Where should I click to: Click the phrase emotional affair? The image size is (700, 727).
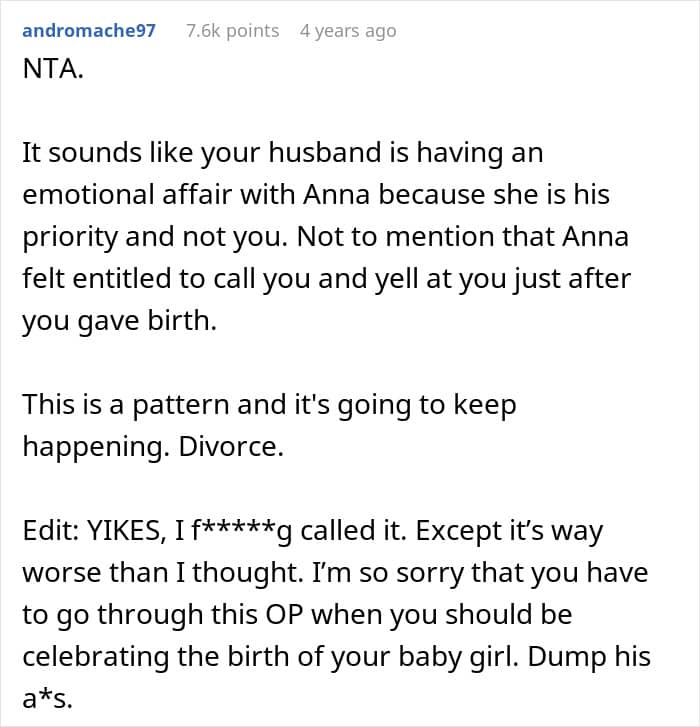coord(127,194)
